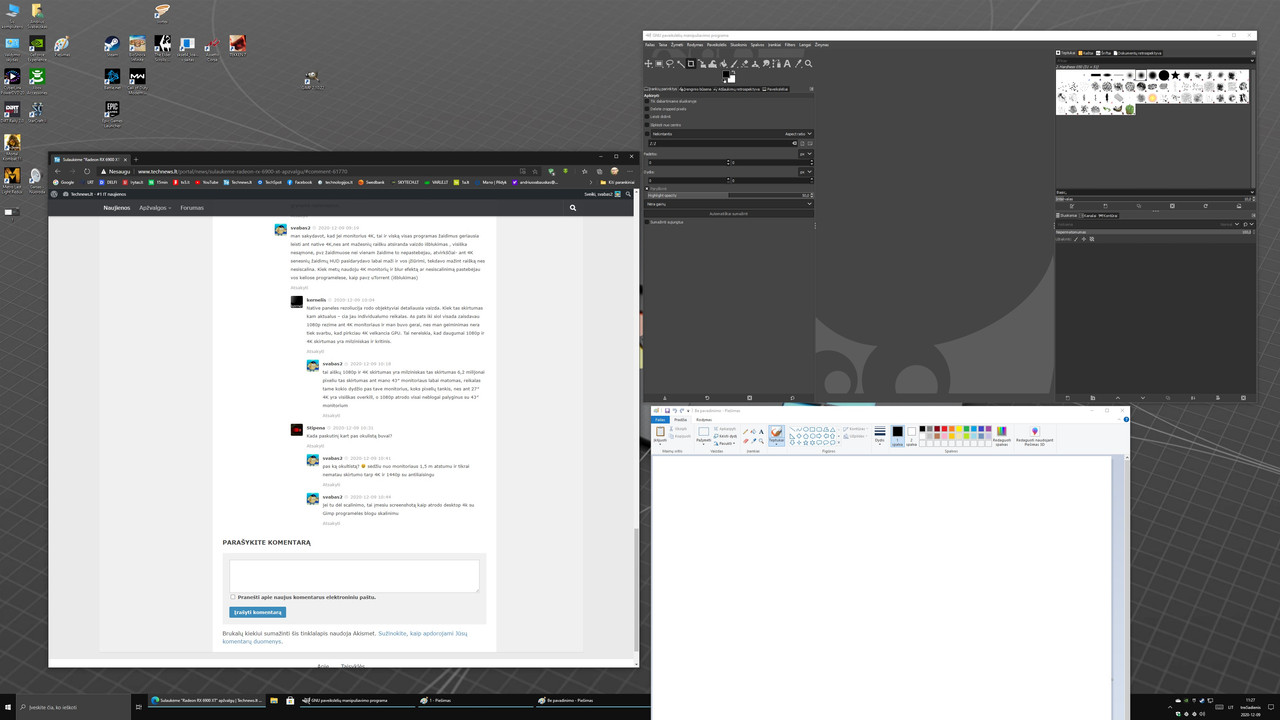Open Forumas link on Technews
This screenshot has height=720, width=1280.
192,208
